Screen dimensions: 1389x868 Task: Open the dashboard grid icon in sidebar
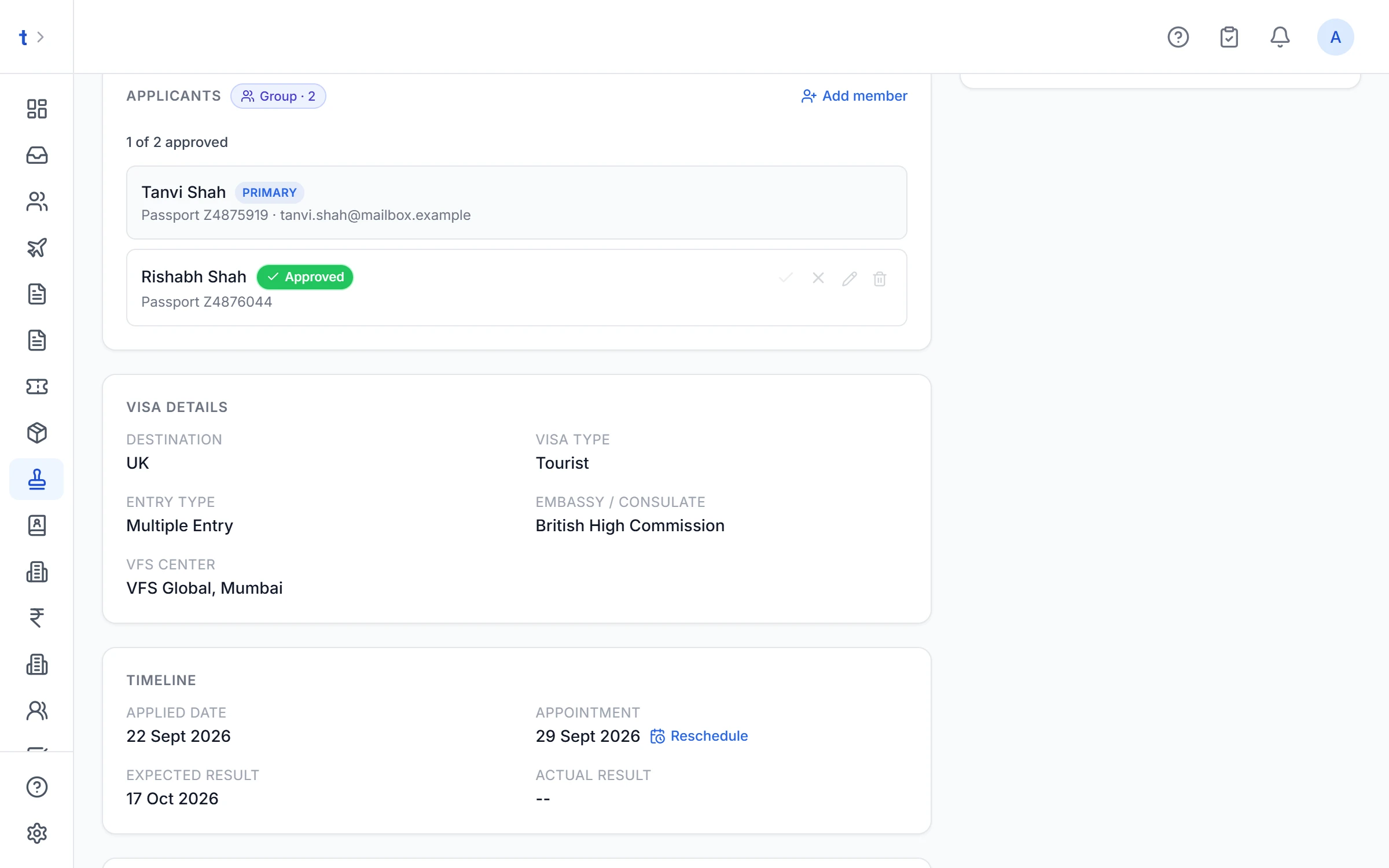coord(37,109)
